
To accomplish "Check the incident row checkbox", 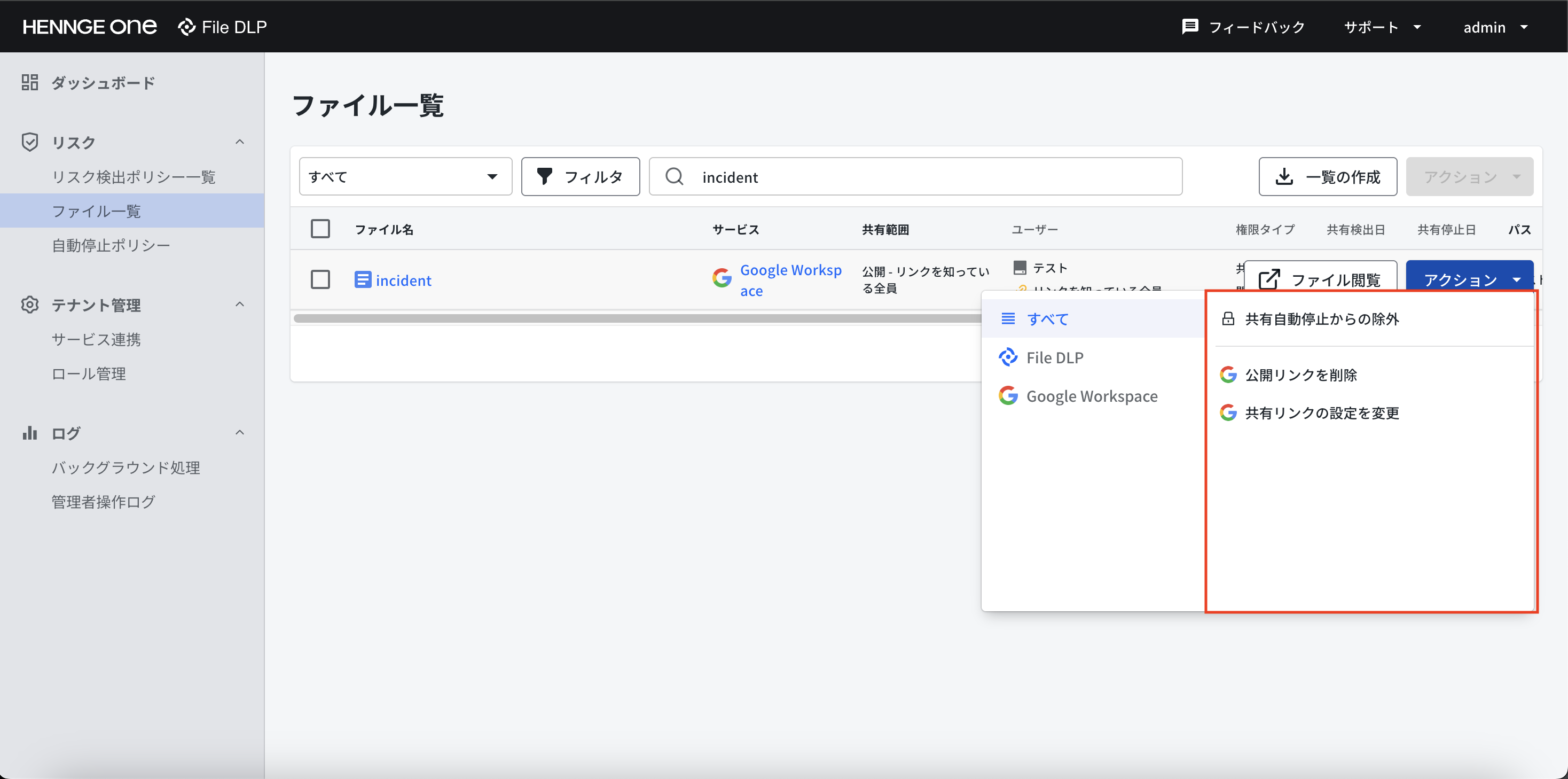I will tap(320, 279).
